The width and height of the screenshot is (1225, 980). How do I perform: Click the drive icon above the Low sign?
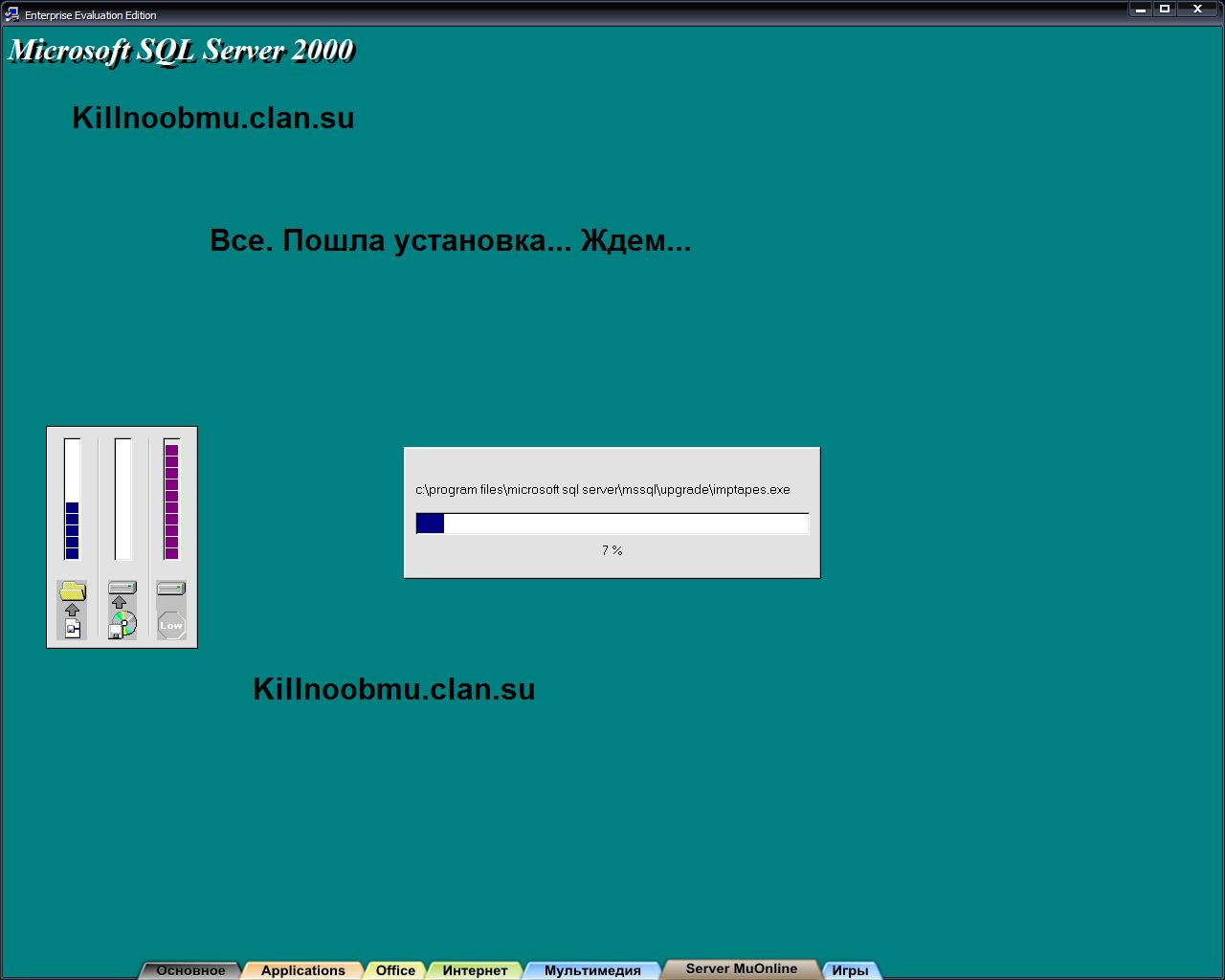pyautogui.click(x=171, y=588)
